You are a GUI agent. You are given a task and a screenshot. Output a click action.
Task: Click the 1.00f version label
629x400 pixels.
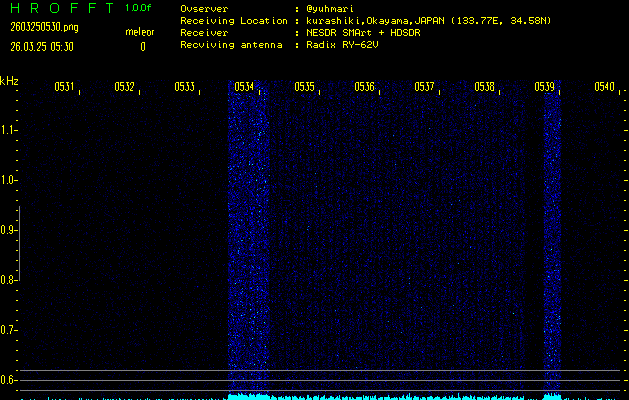(139, 8)
